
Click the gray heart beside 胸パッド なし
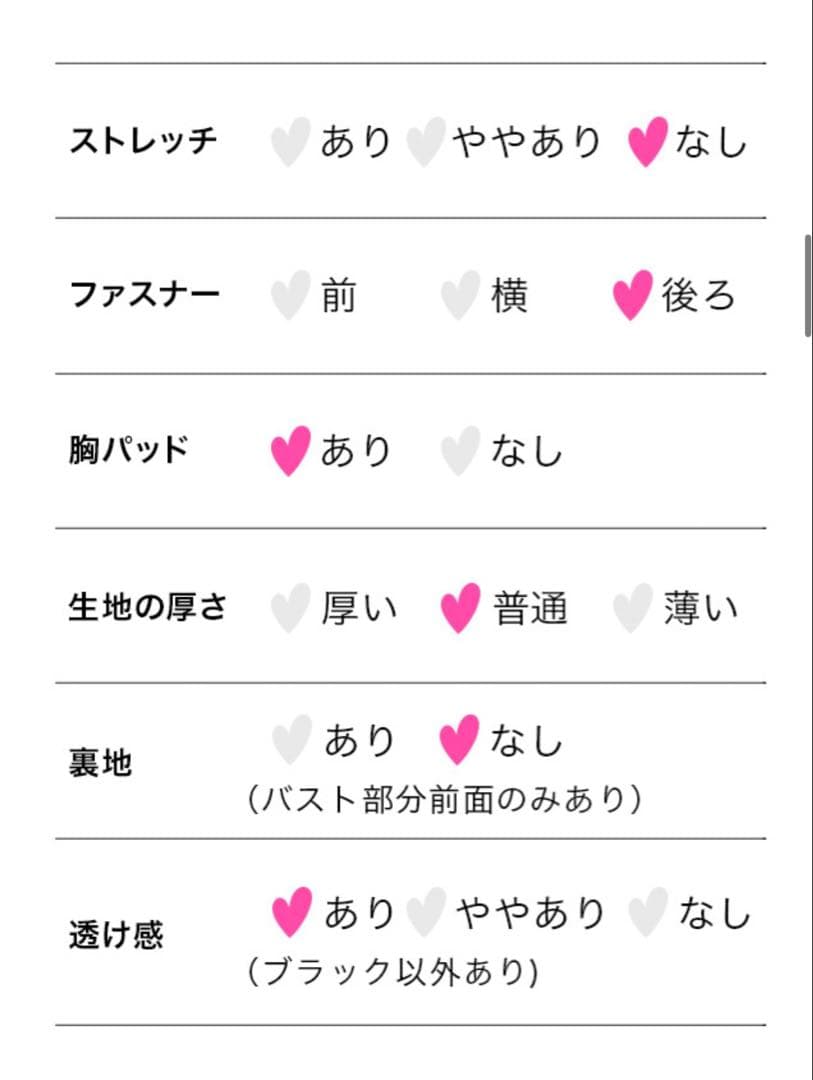[x=459, y=452]
